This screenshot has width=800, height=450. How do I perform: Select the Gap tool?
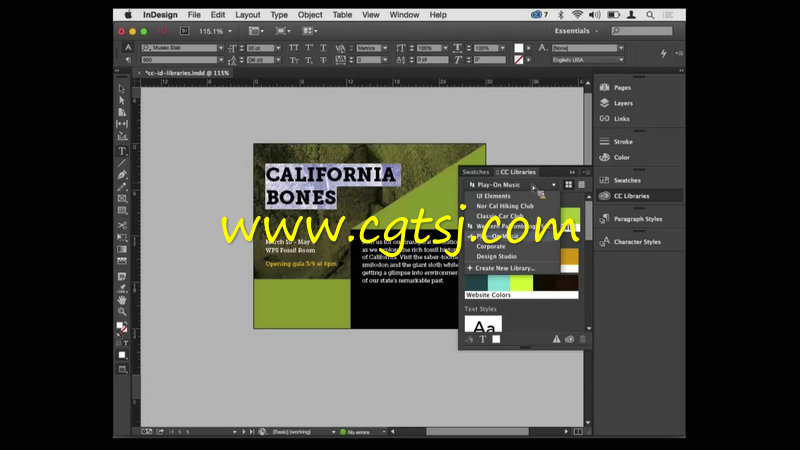[x=121, y=124]
